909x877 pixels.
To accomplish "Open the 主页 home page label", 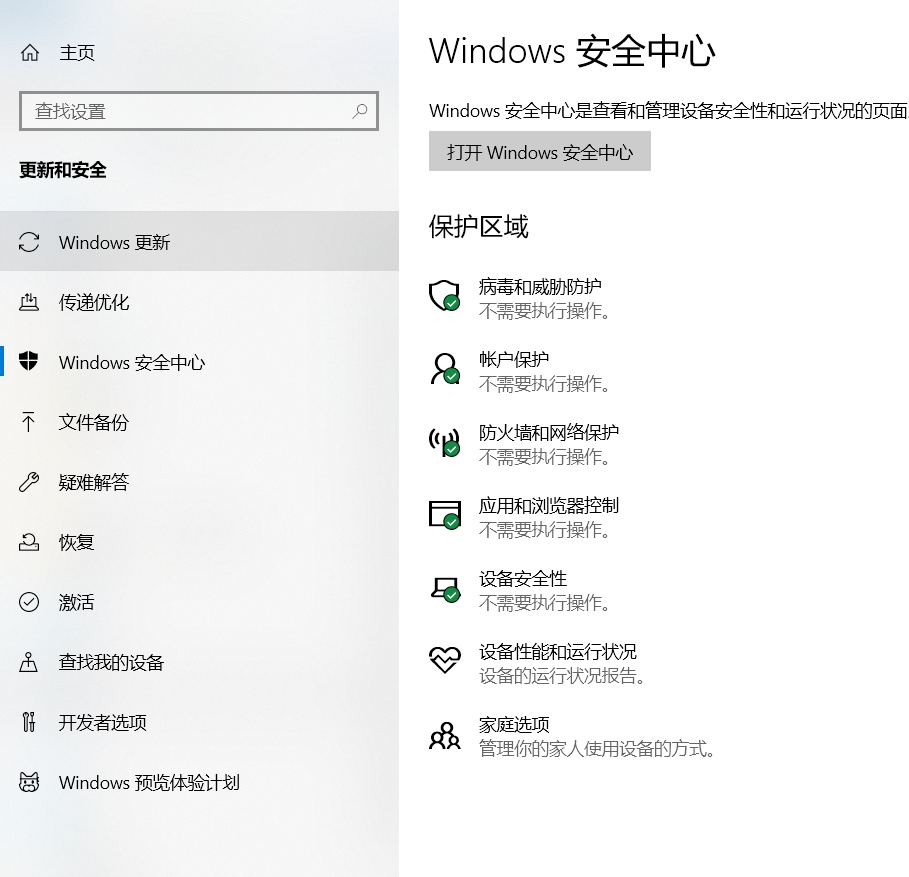I will (x=77, y=53).
